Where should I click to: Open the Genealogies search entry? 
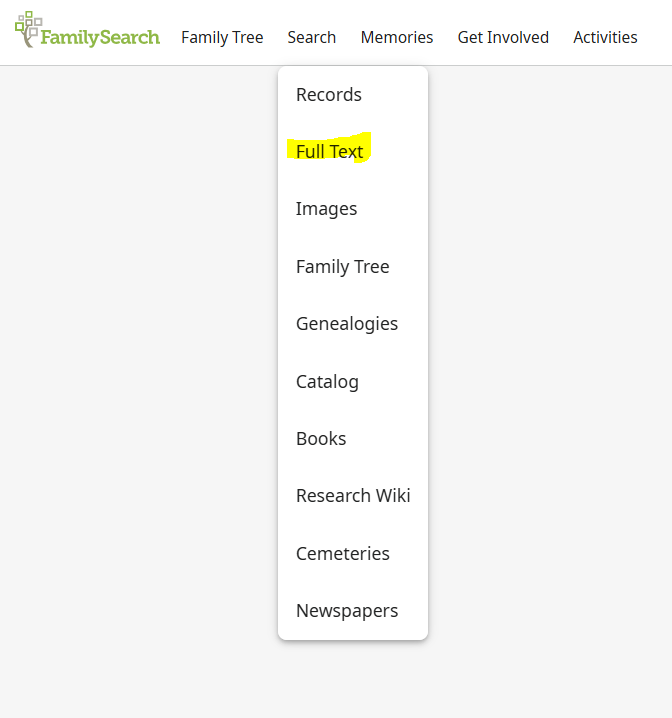click(353, 324)
